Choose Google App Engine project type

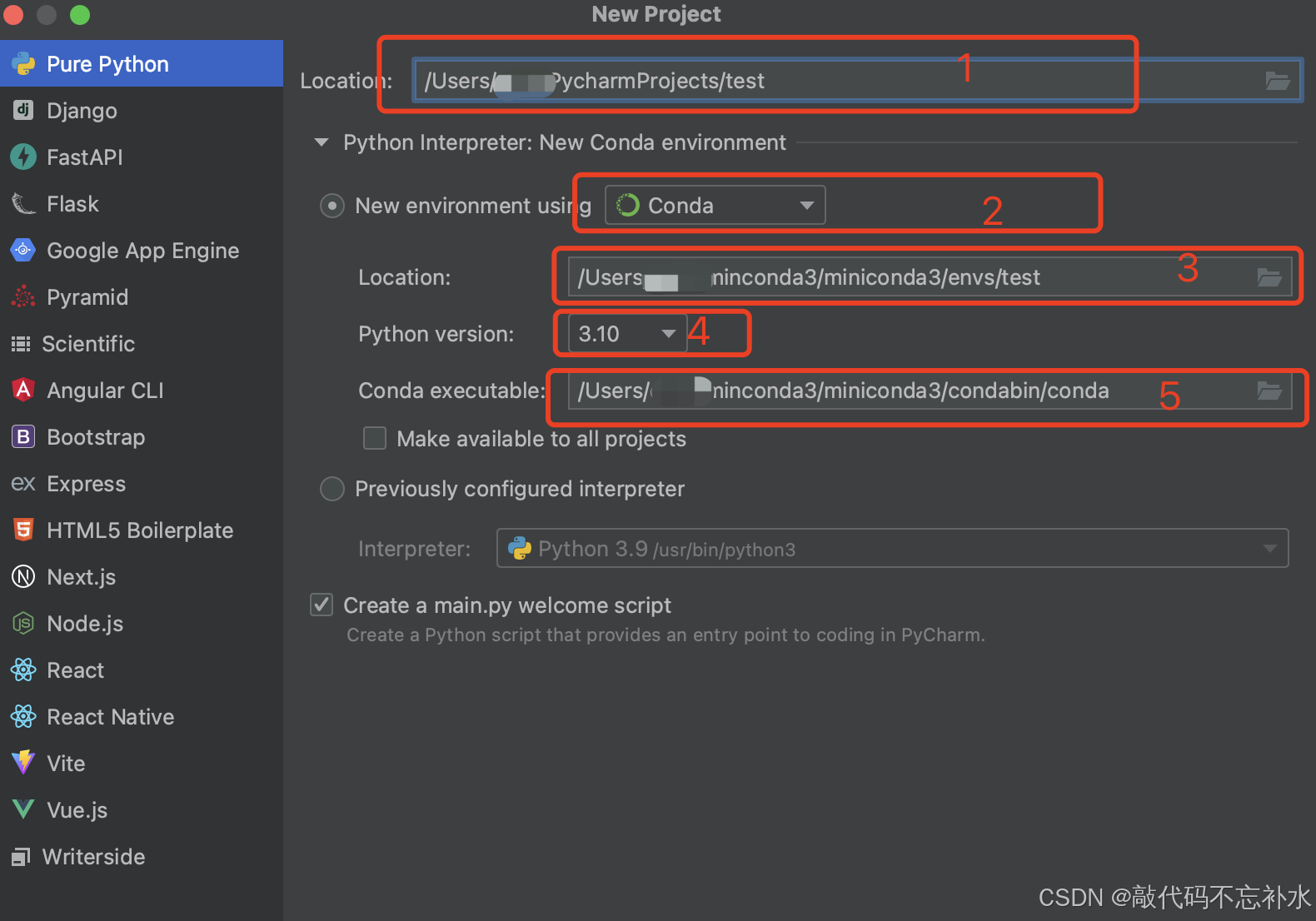pyautogui.click(x=142, y=250)
